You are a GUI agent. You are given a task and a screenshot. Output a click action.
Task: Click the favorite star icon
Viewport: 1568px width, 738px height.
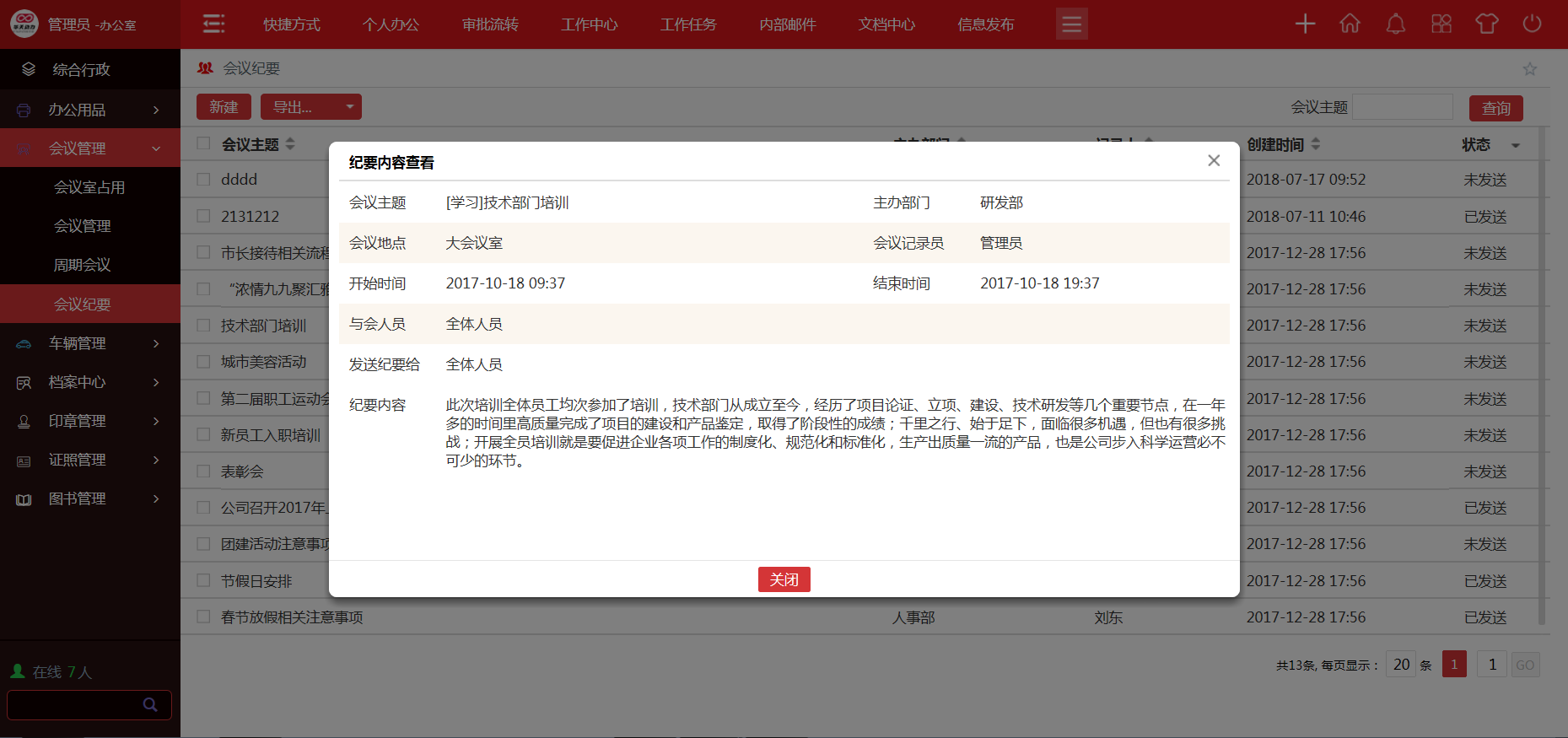click(1530, 69)
